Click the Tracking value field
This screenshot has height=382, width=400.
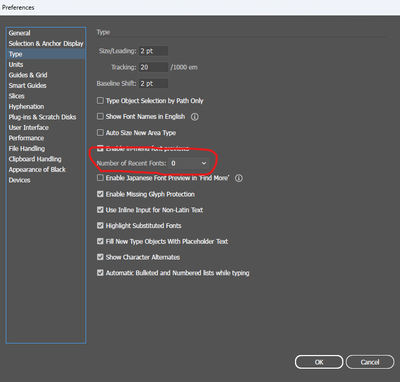click(153, 67)
